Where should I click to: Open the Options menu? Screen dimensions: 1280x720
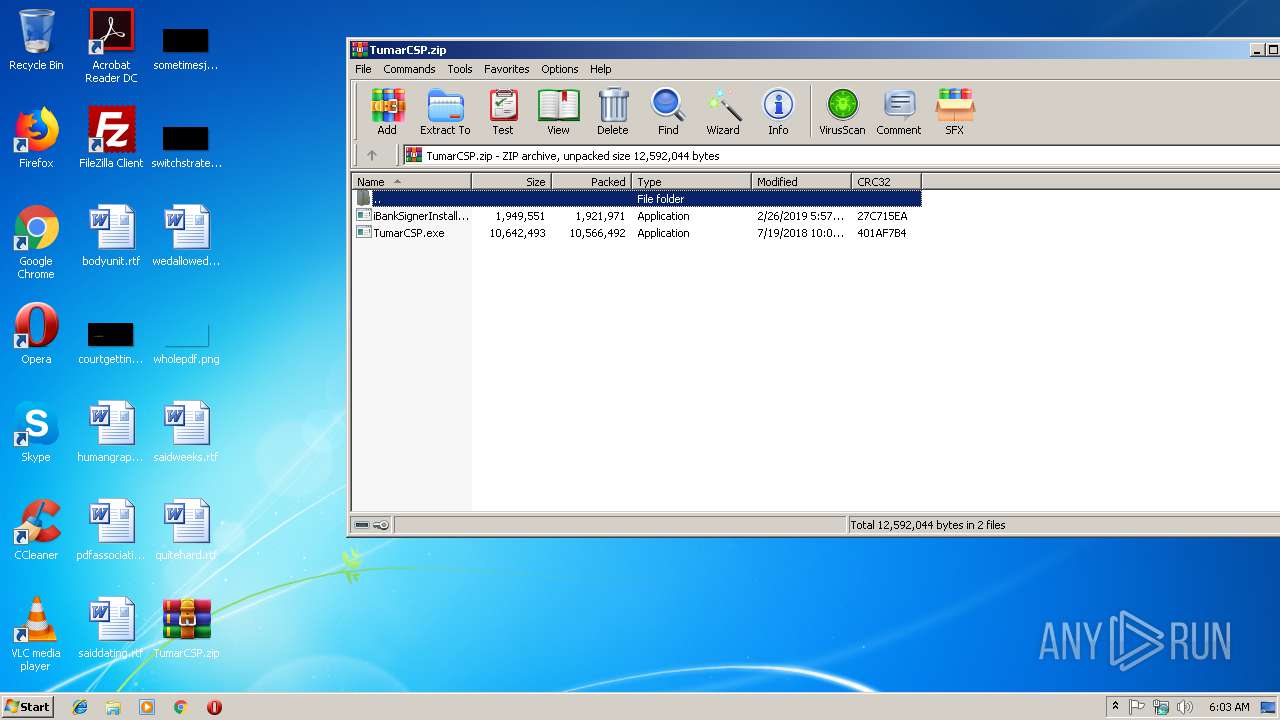click(x=560, y=69)
